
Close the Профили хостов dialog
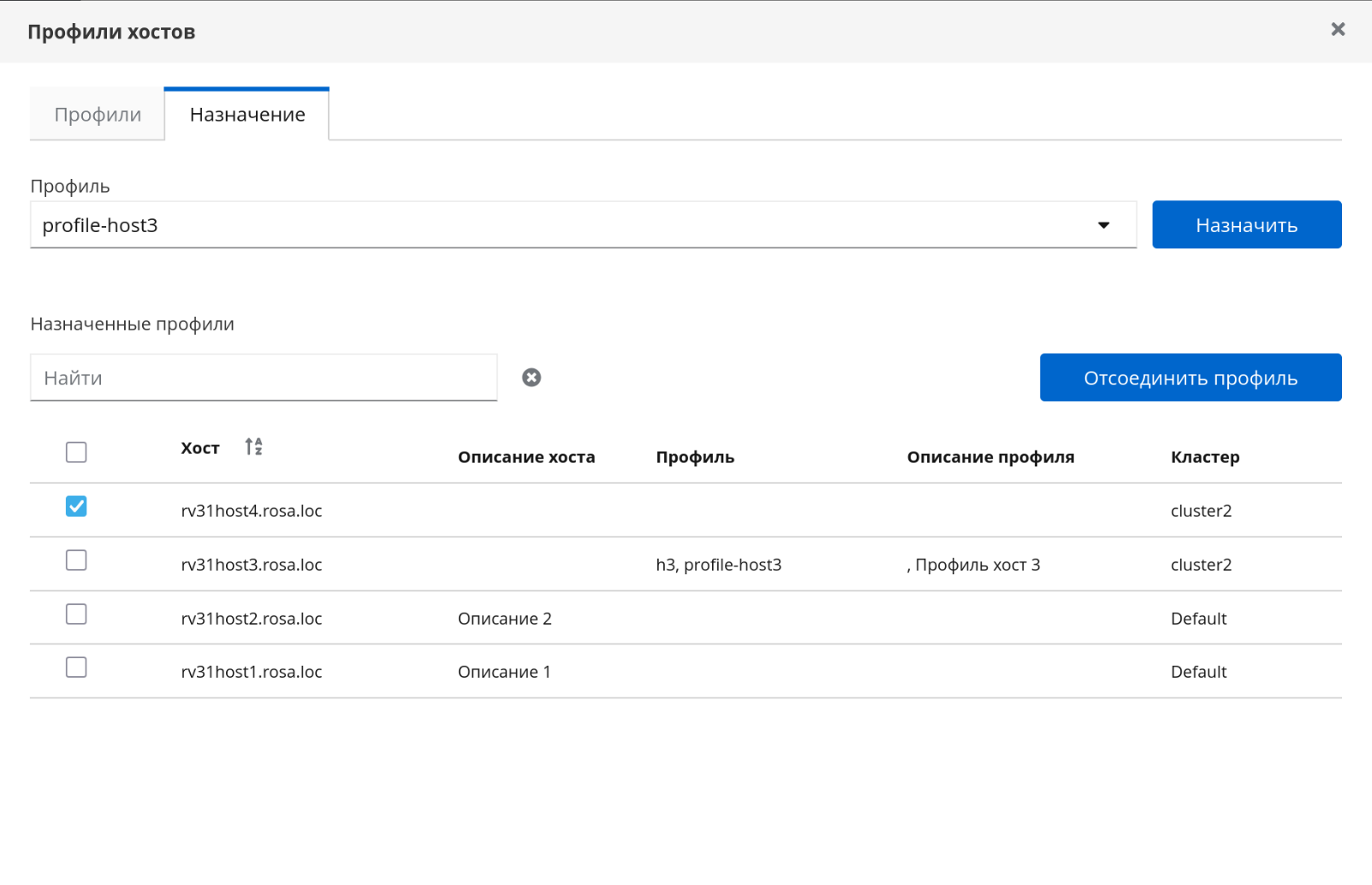(x=1338, y=30)
